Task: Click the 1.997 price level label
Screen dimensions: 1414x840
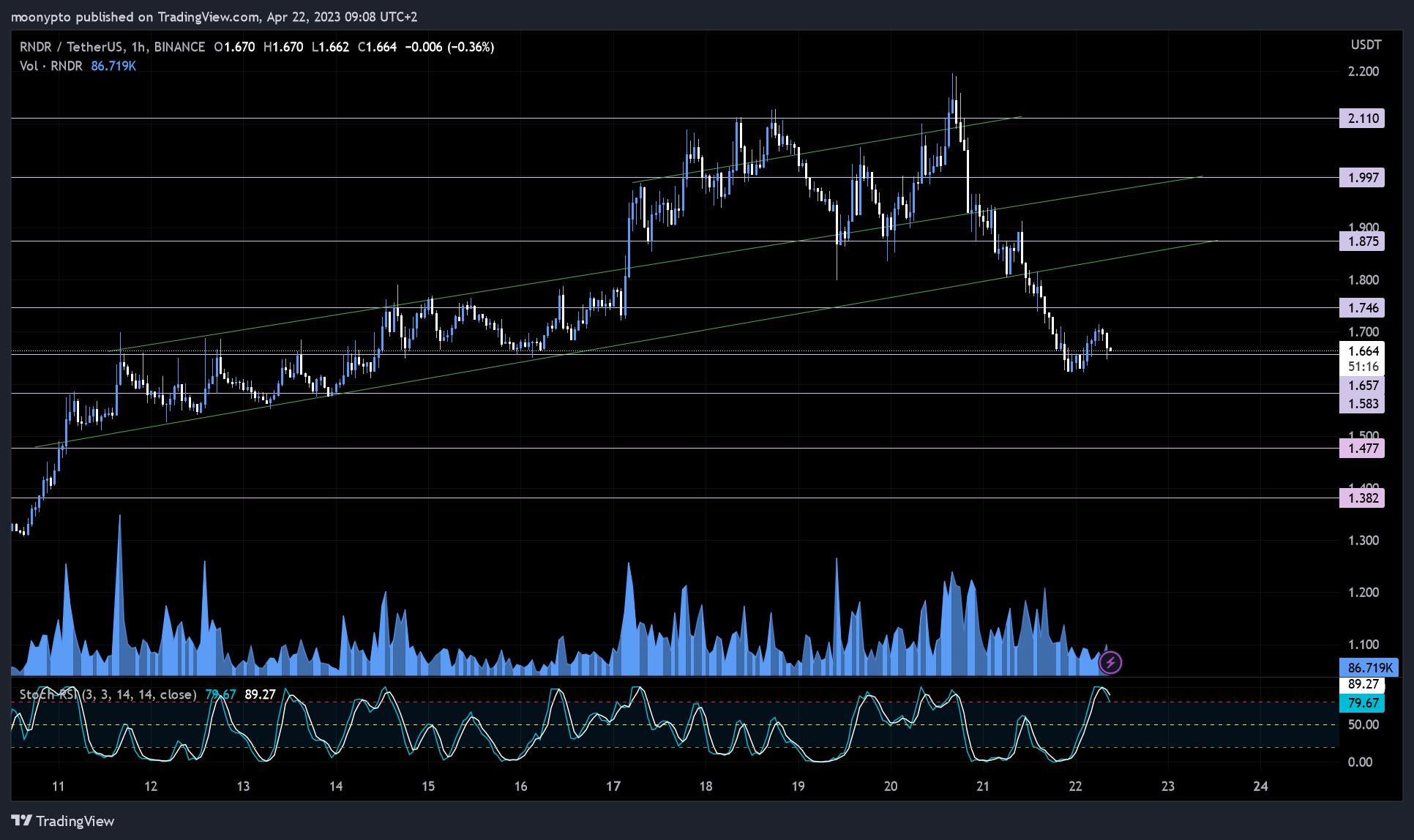Action: pos(1362,178)
